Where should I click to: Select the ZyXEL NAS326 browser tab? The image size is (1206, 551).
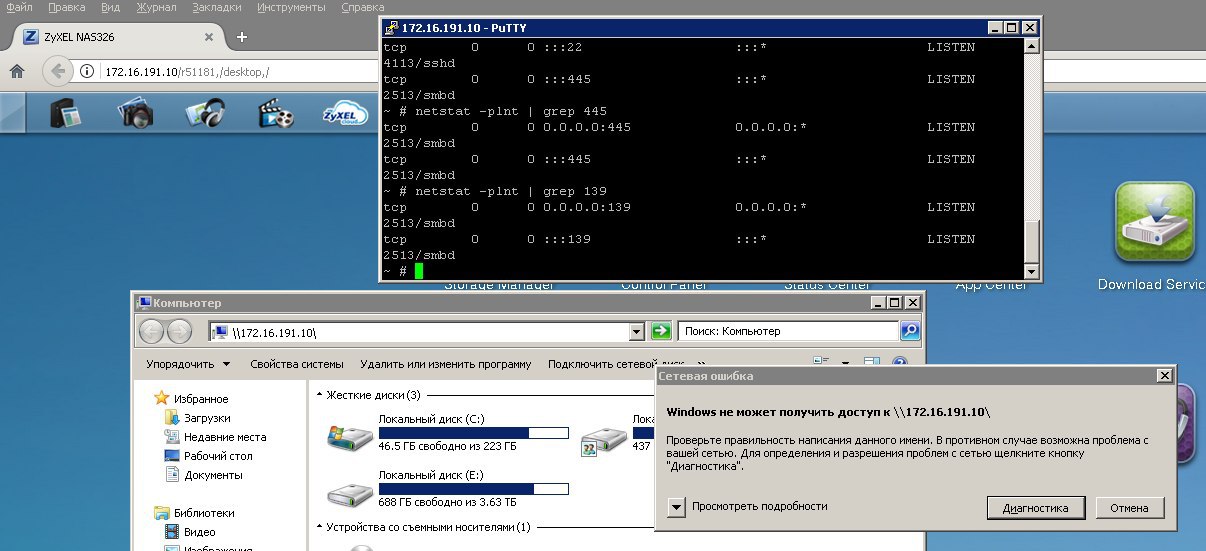117,37
